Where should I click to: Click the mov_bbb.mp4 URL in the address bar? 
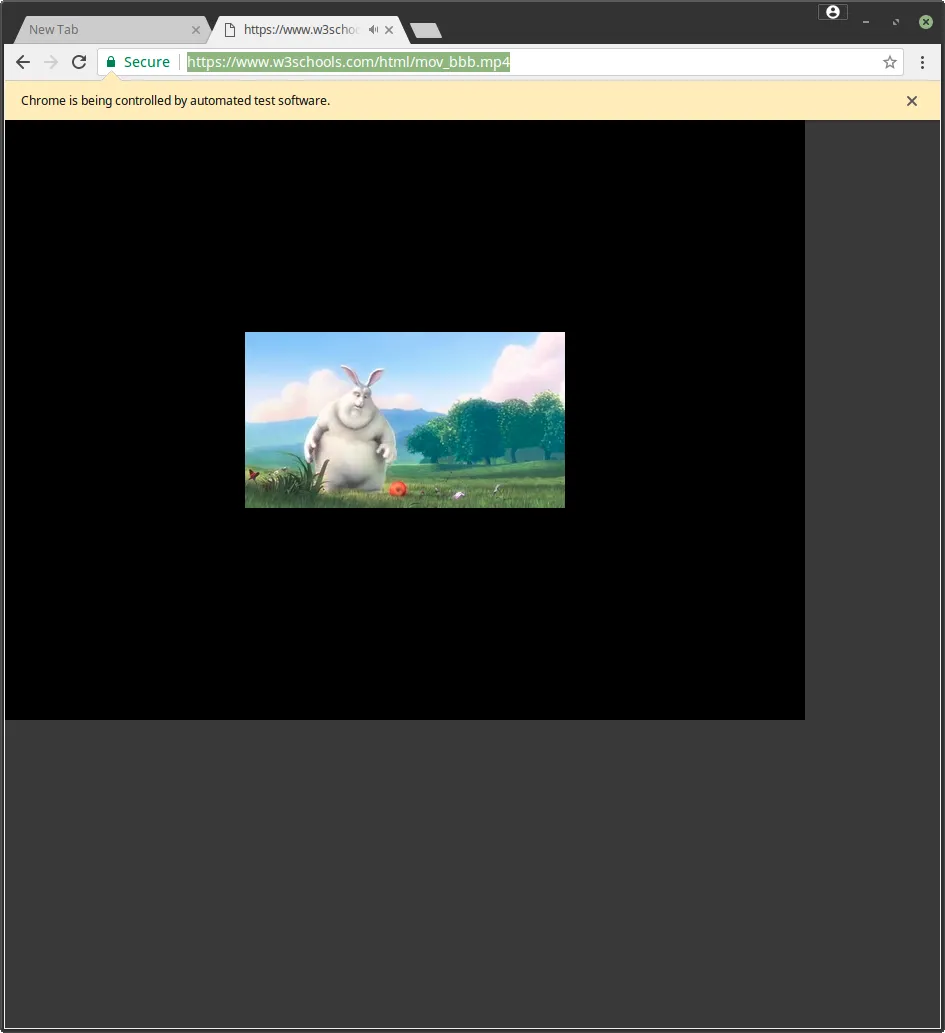pyautogui.click(x=349, y=62)
